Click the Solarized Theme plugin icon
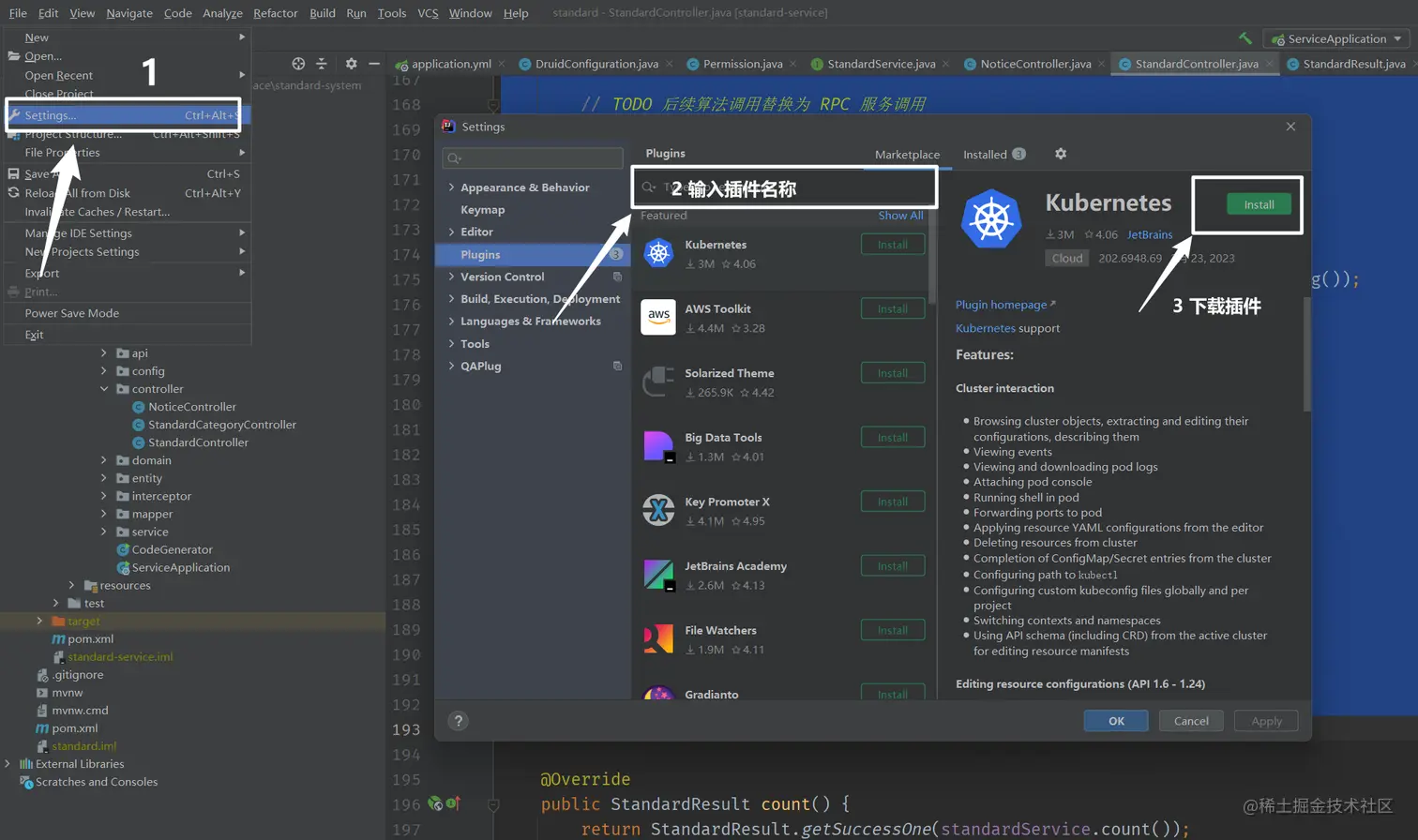 (x=658, y=382)
